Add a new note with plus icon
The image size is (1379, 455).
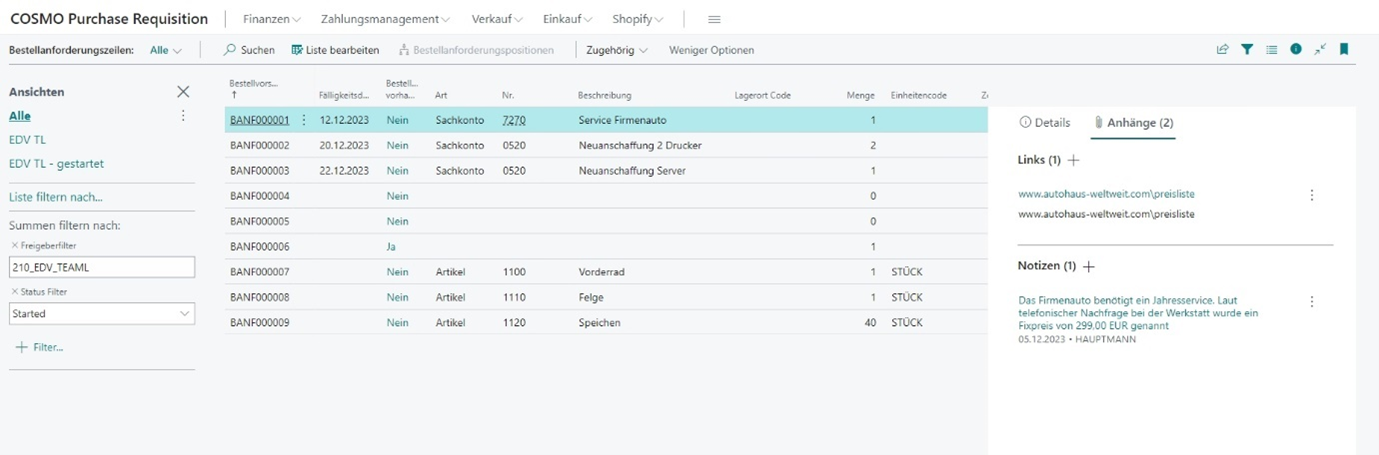point(1089,267)
